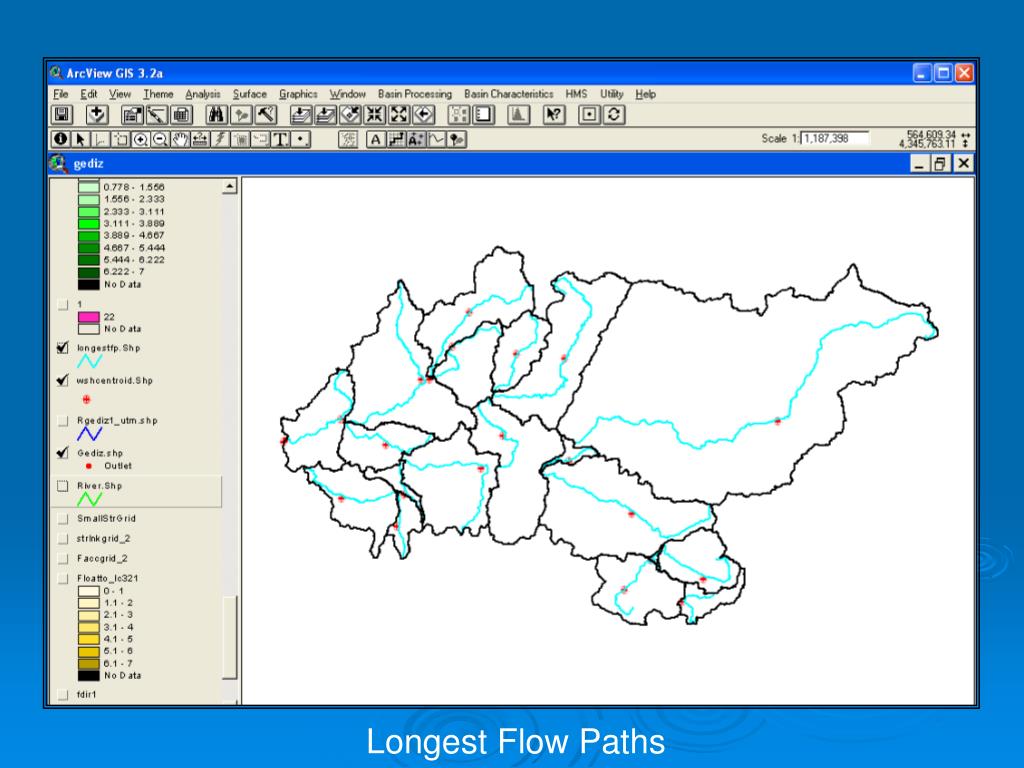Viewport: 1024px width, 768px height.
Task: Enable the fdir1 theme checkbox
Action: [x=63, y=695]
